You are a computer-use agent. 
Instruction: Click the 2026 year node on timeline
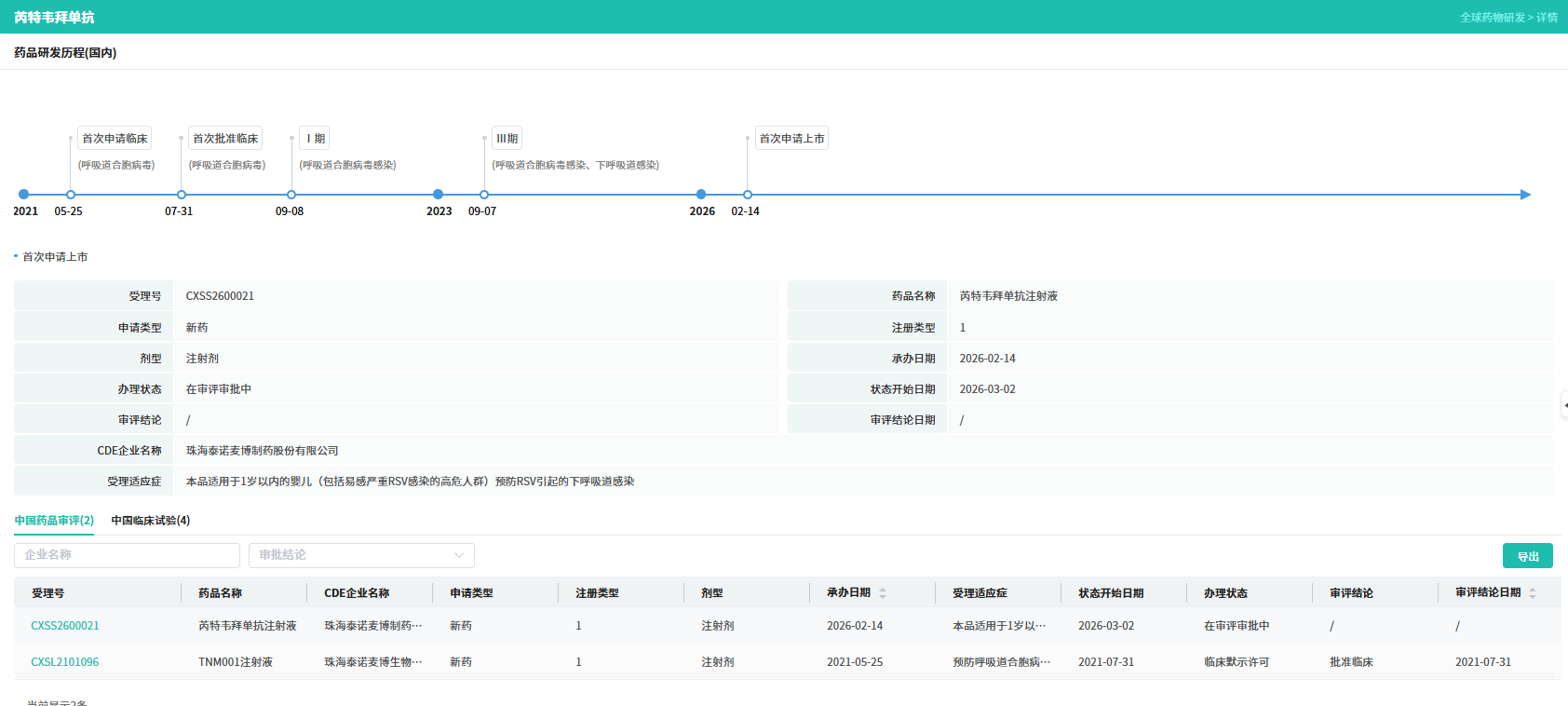[x=701, y=195]
